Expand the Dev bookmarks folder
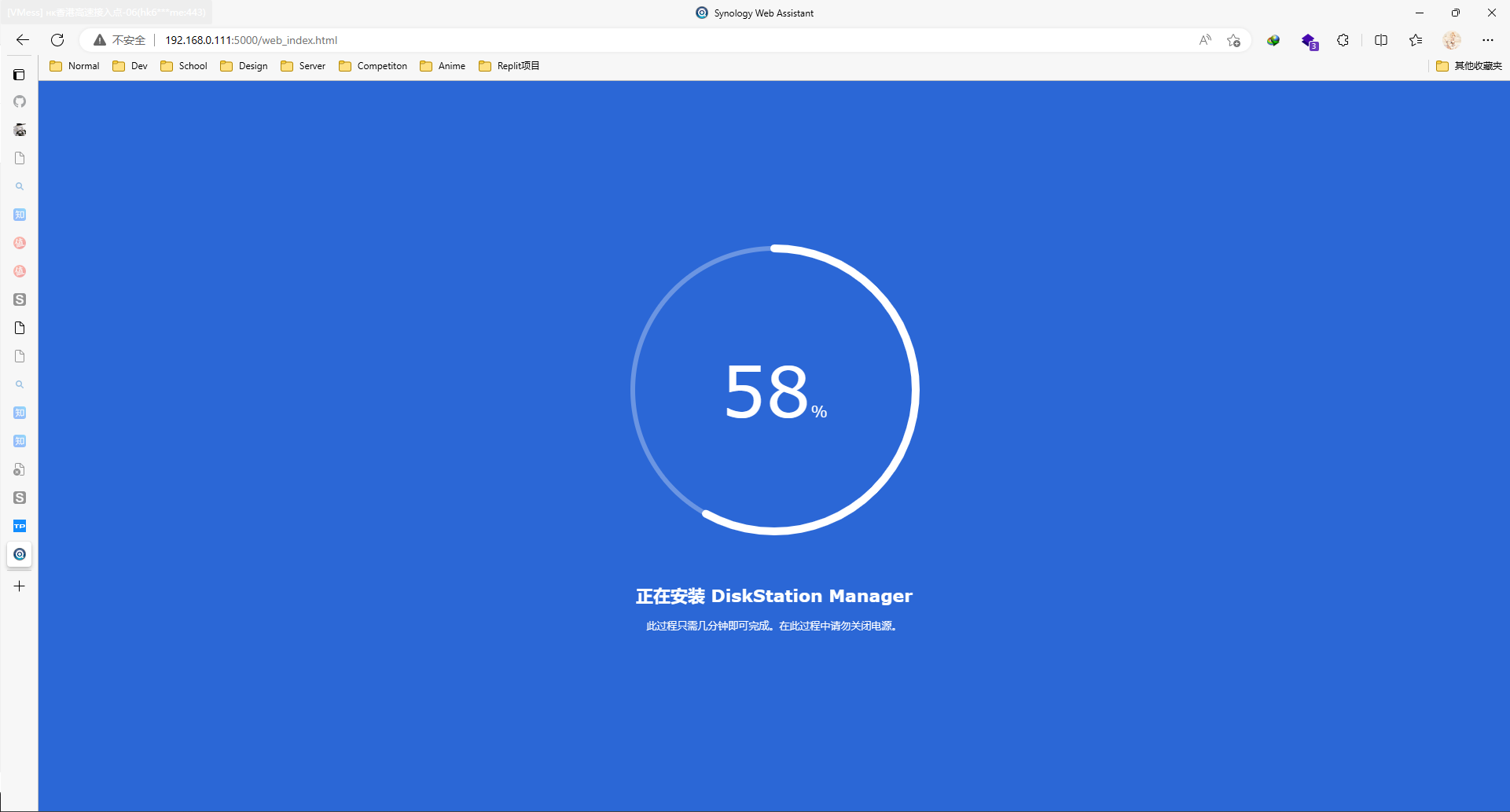Viewport: 1510px width, 812px height. [130, 66]
